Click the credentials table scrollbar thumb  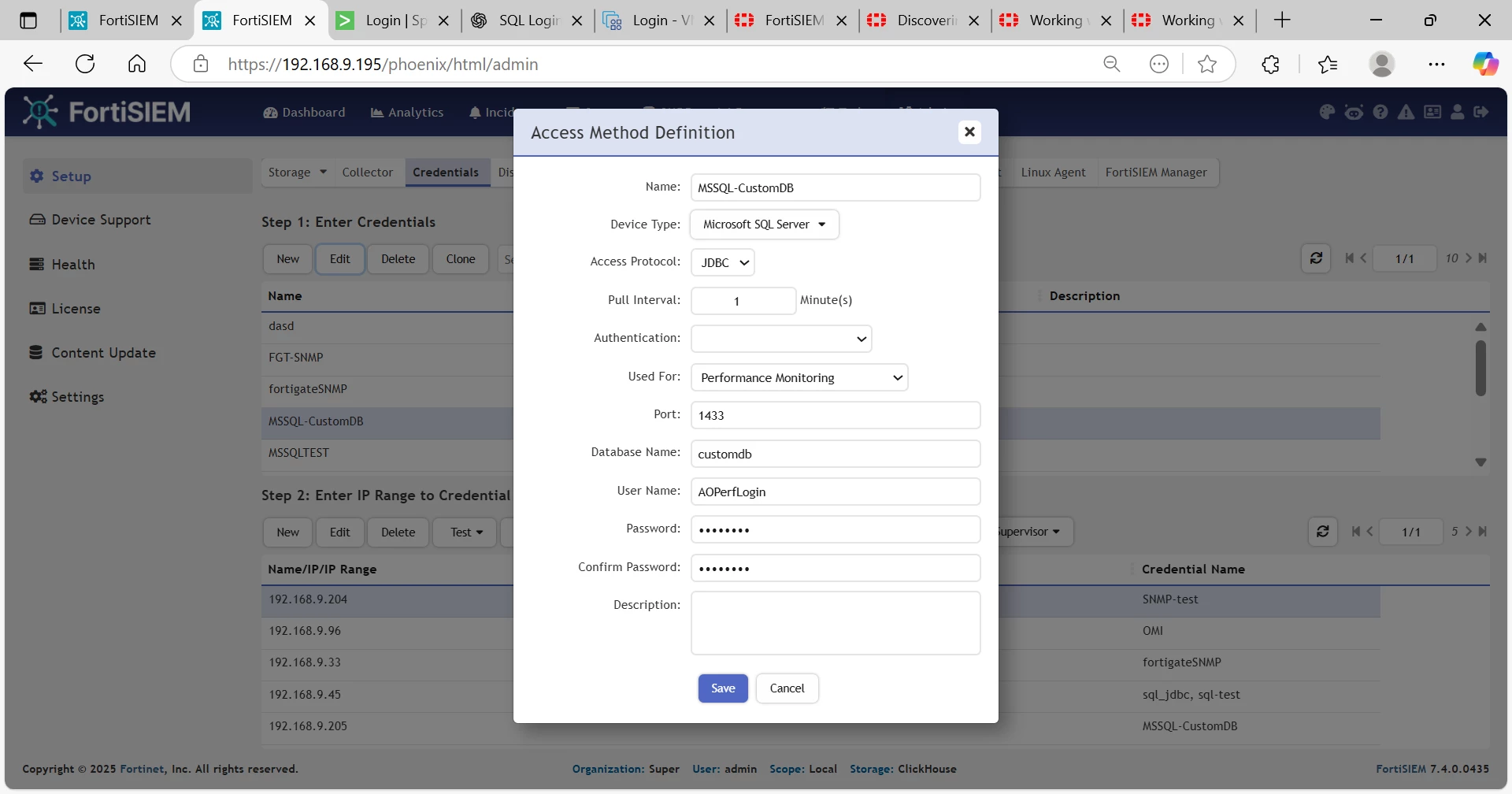(1480, 368)
